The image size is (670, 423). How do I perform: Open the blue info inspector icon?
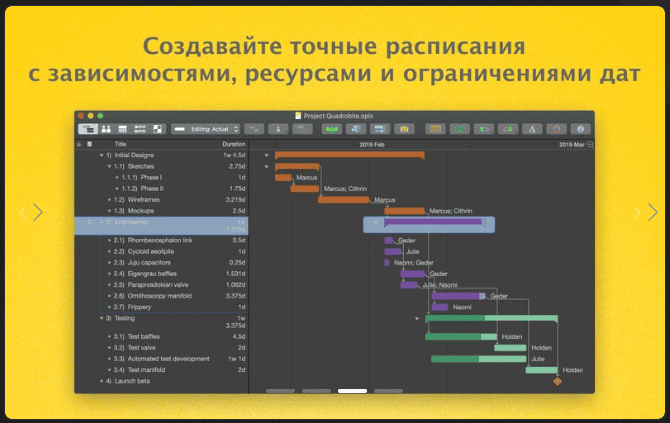tap(580, 129)
